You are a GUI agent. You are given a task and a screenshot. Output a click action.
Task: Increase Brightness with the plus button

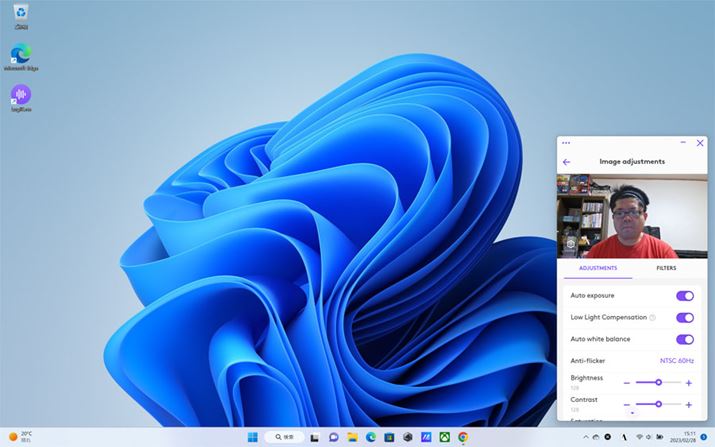coord(689,383)
